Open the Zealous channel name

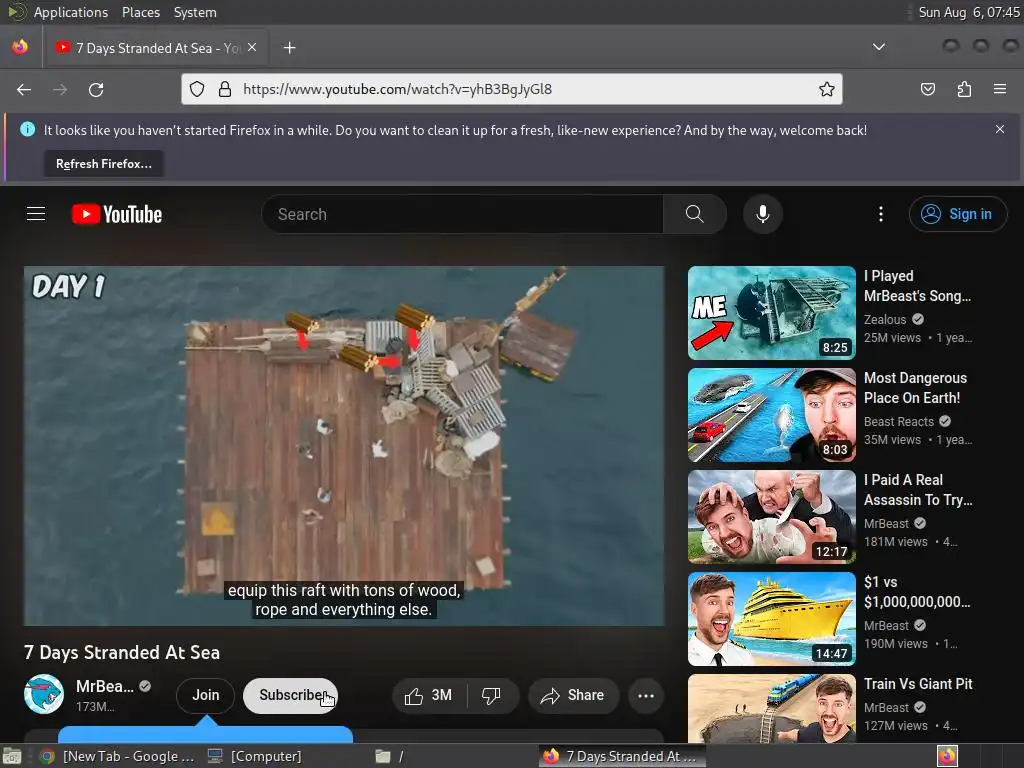click(x=885, y=319)
